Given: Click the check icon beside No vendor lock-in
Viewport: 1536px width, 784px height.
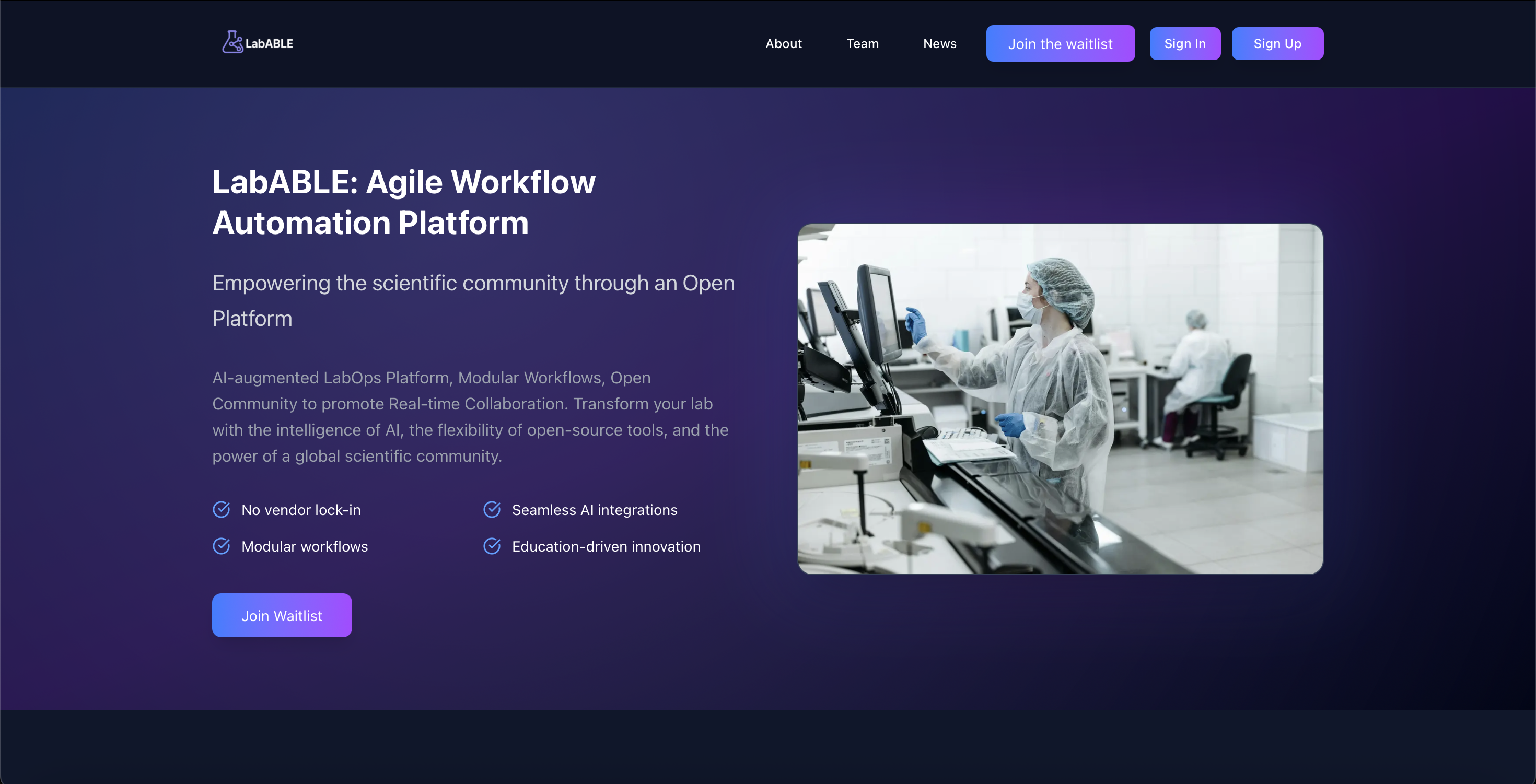Looking at the screenshot, I should (x=221, y=510).
